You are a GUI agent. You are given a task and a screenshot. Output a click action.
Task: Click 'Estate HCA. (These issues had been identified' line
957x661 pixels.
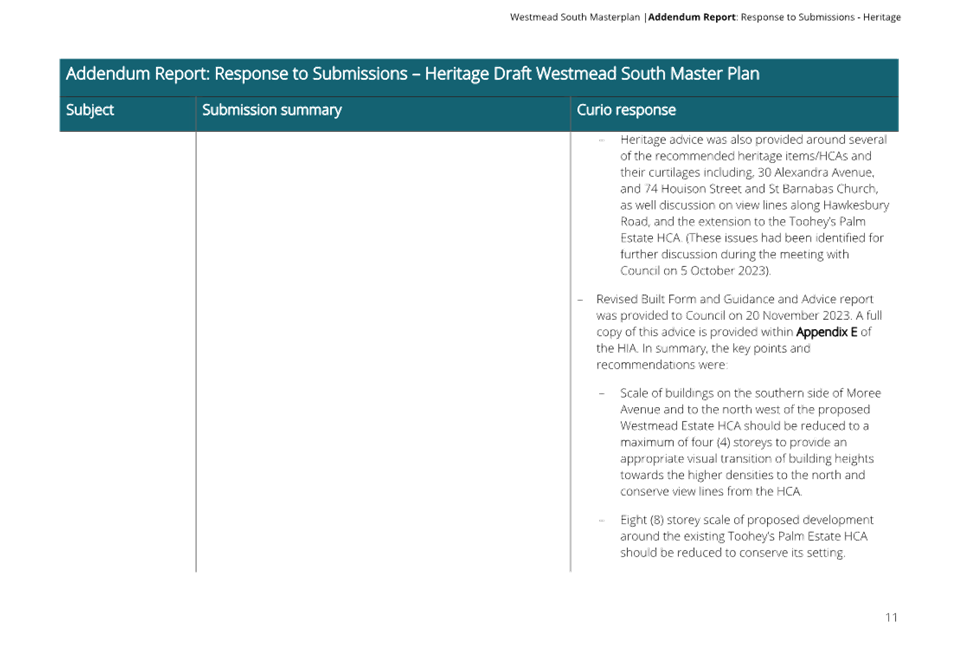[752, 238]
